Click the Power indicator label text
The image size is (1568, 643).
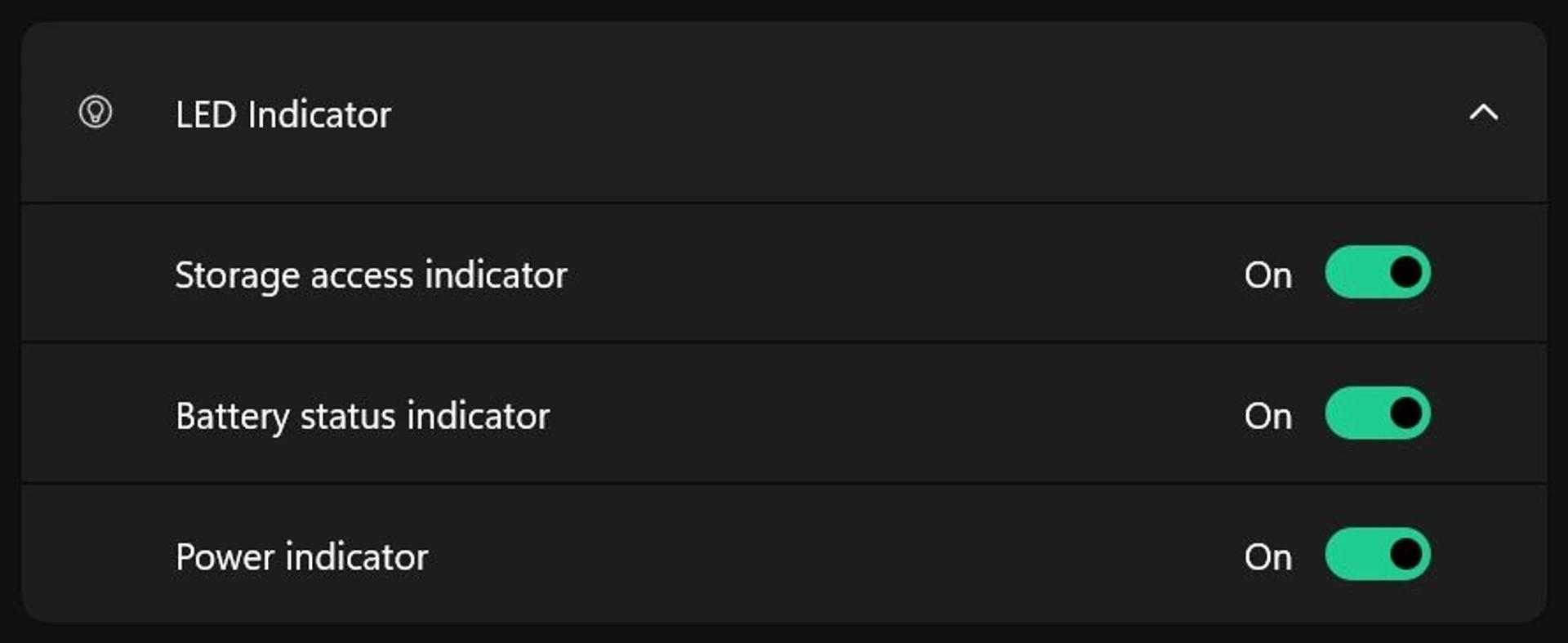301,557
